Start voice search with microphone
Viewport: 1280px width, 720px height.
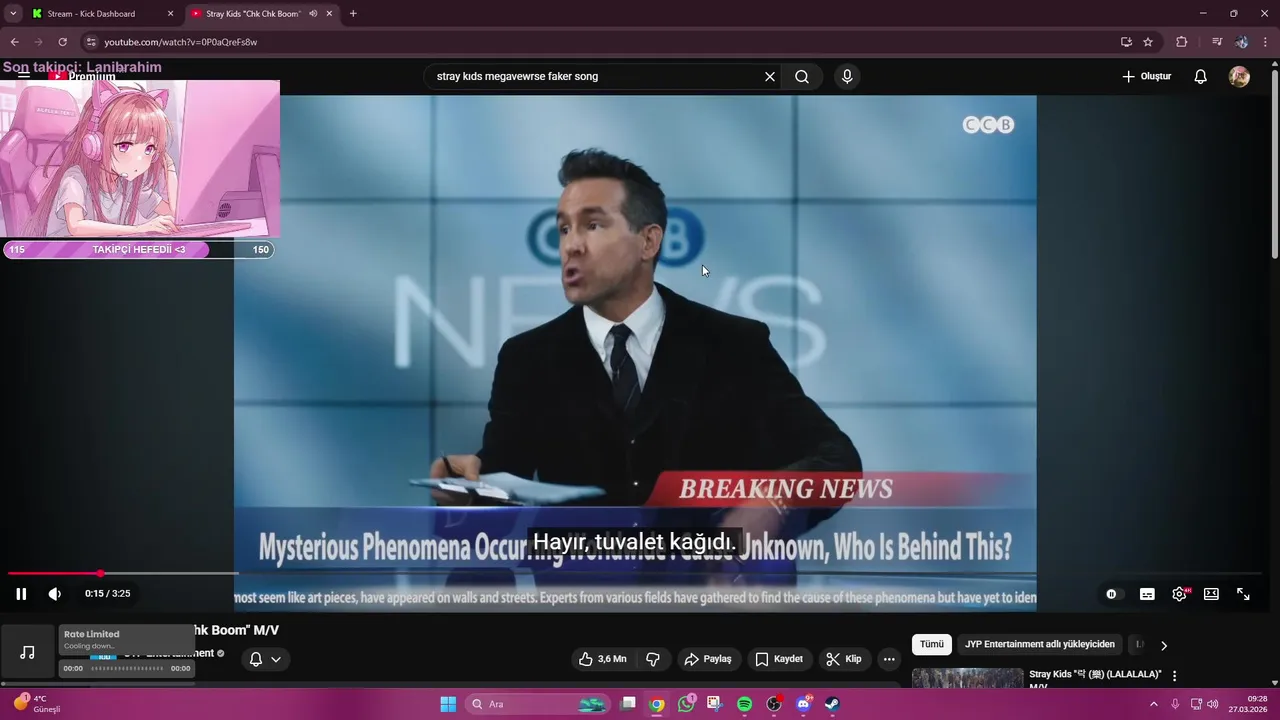tap(847, 77)
